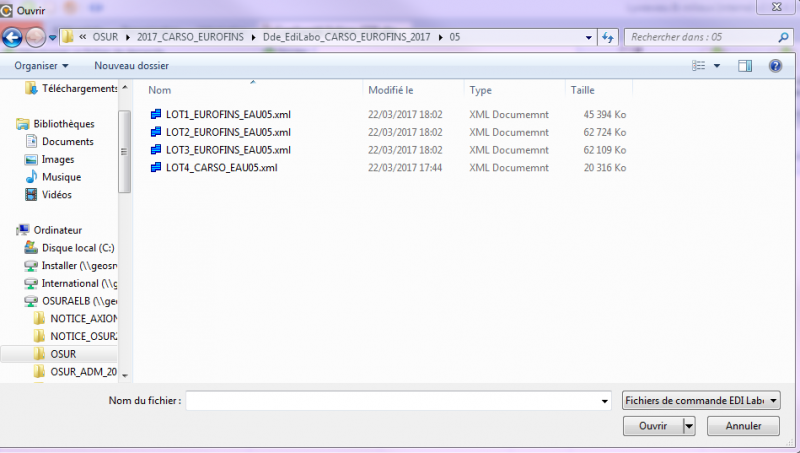Click the blue Back navigation arrow
Screen dimensions: 800x453
point(13,38)
